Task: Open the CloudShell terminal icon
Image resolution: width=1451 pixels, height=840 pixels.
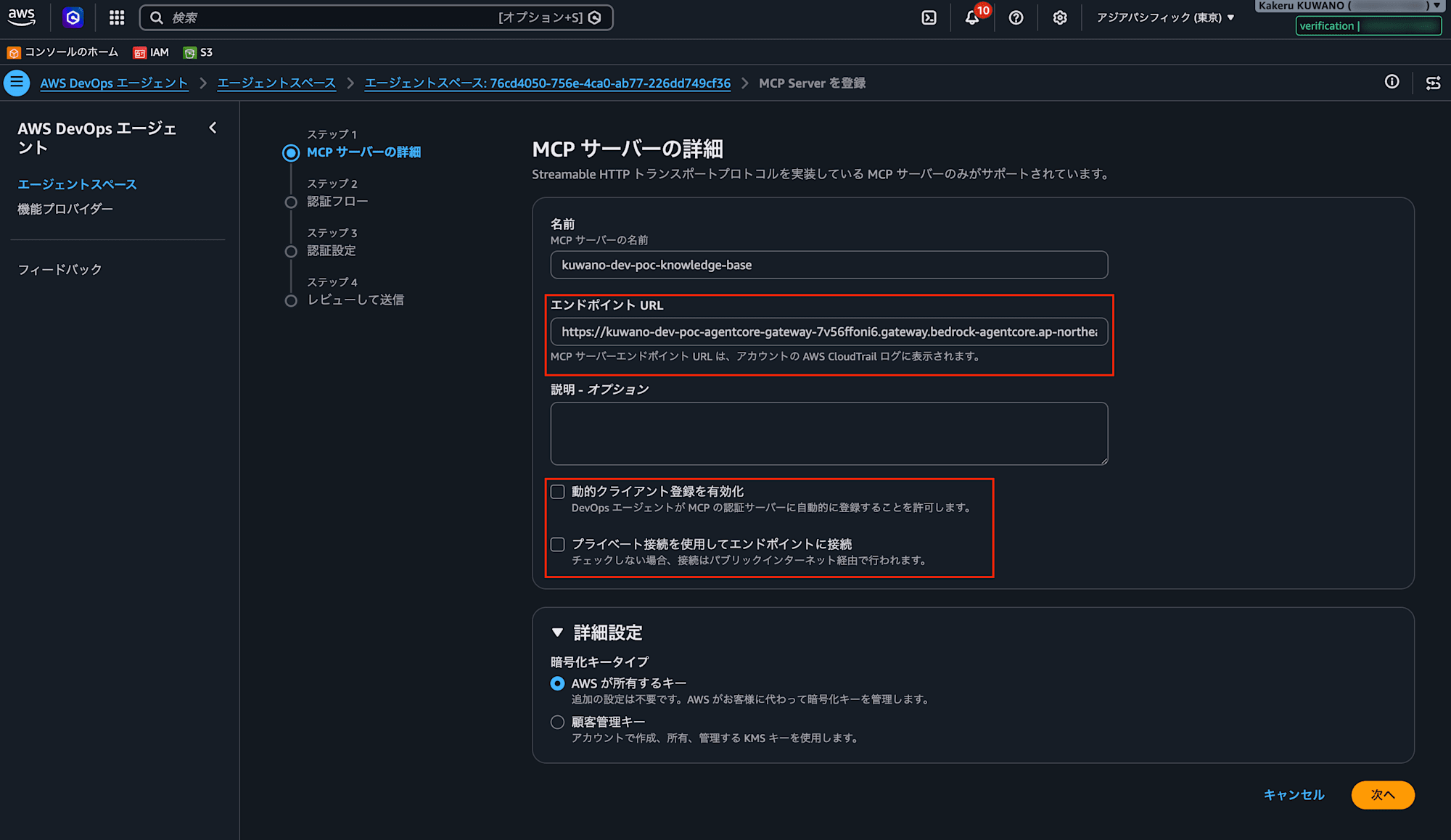Action: [929, 17]
